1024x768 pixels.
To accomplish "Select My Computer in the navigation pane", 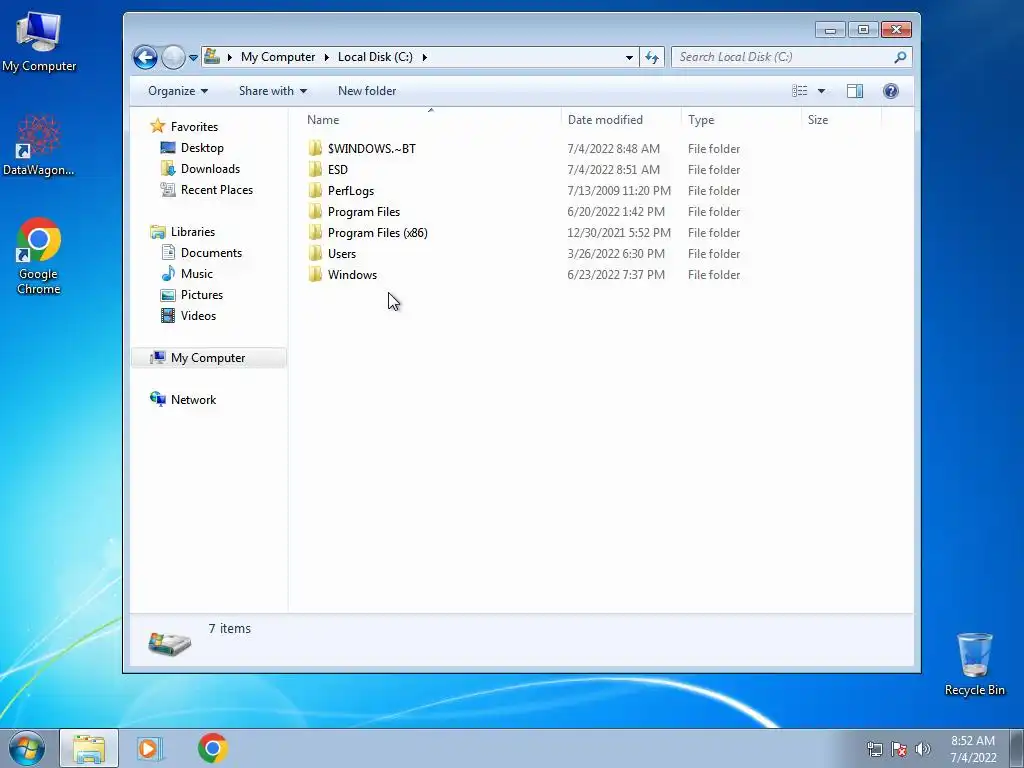I will [208, 358].
